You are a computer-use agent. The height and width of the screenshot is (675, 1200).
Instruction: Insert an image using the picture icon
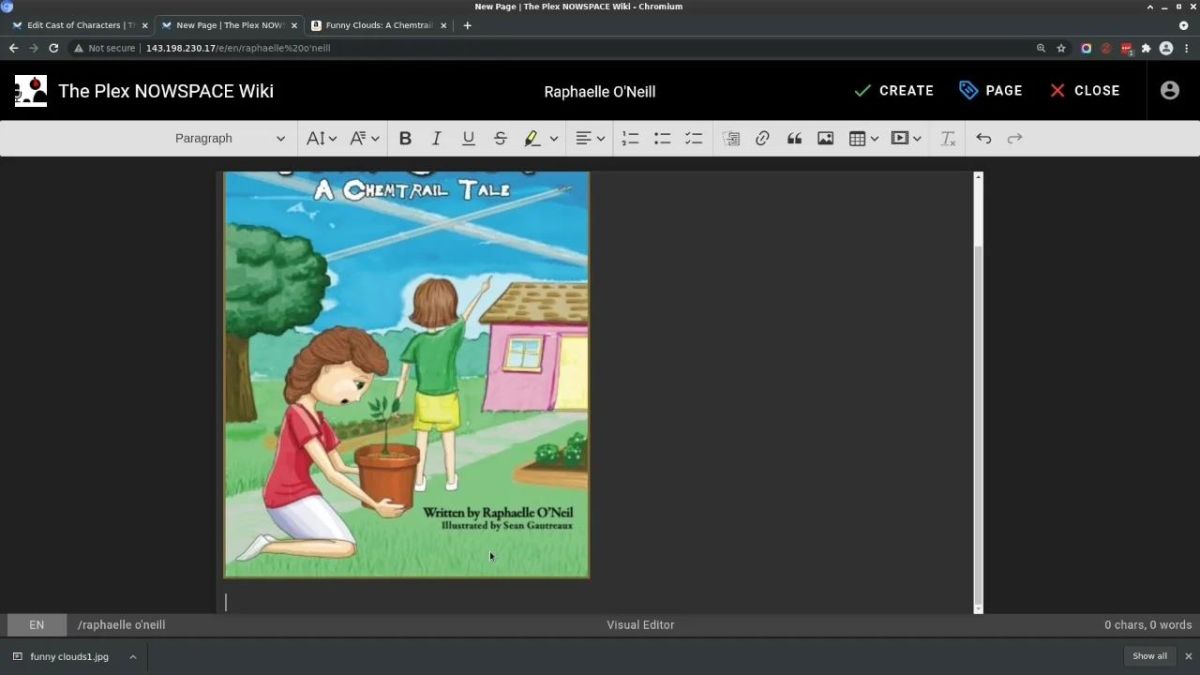(825, 139)
